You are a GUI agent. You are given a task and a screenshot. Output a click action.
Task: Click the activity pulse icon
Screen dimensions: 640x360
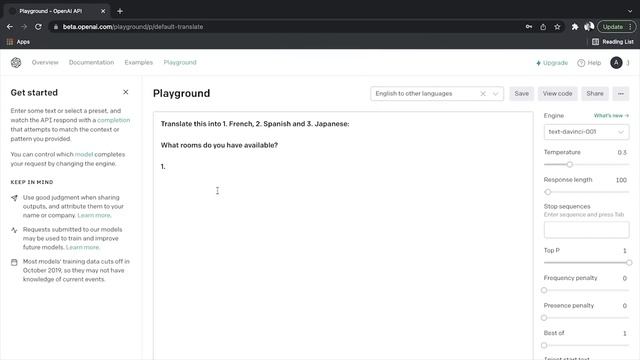click(x=14, y=230)
